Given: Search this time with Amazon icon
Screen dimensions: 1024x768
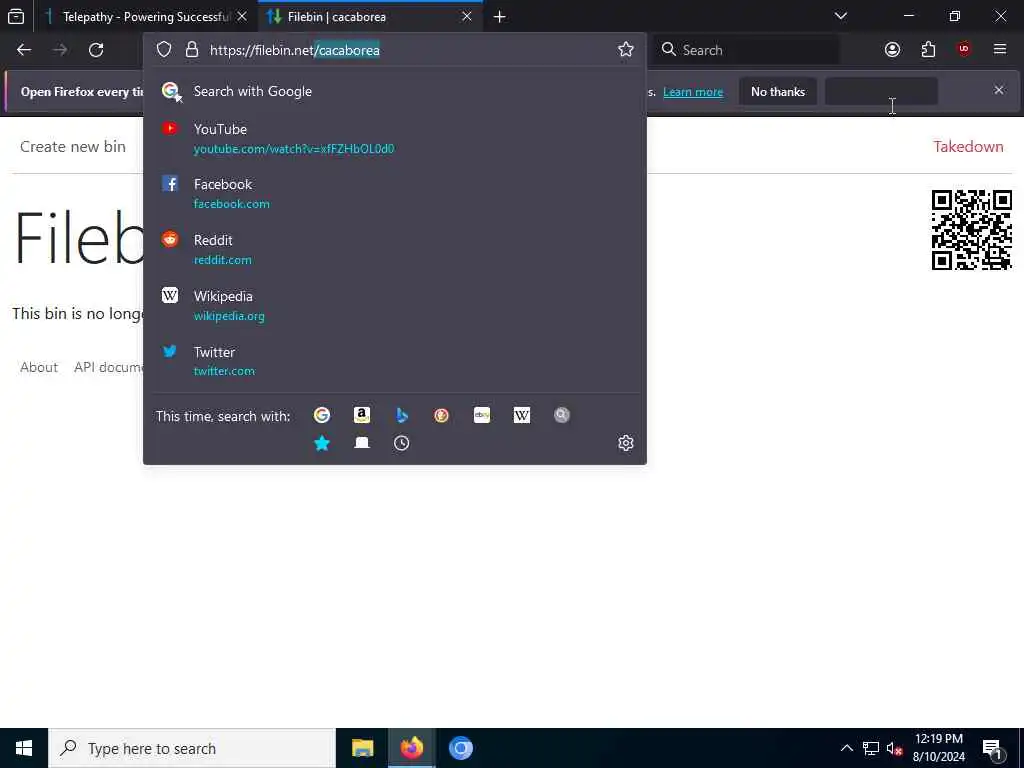Looking at the screenshot, I should coord(362,415).
